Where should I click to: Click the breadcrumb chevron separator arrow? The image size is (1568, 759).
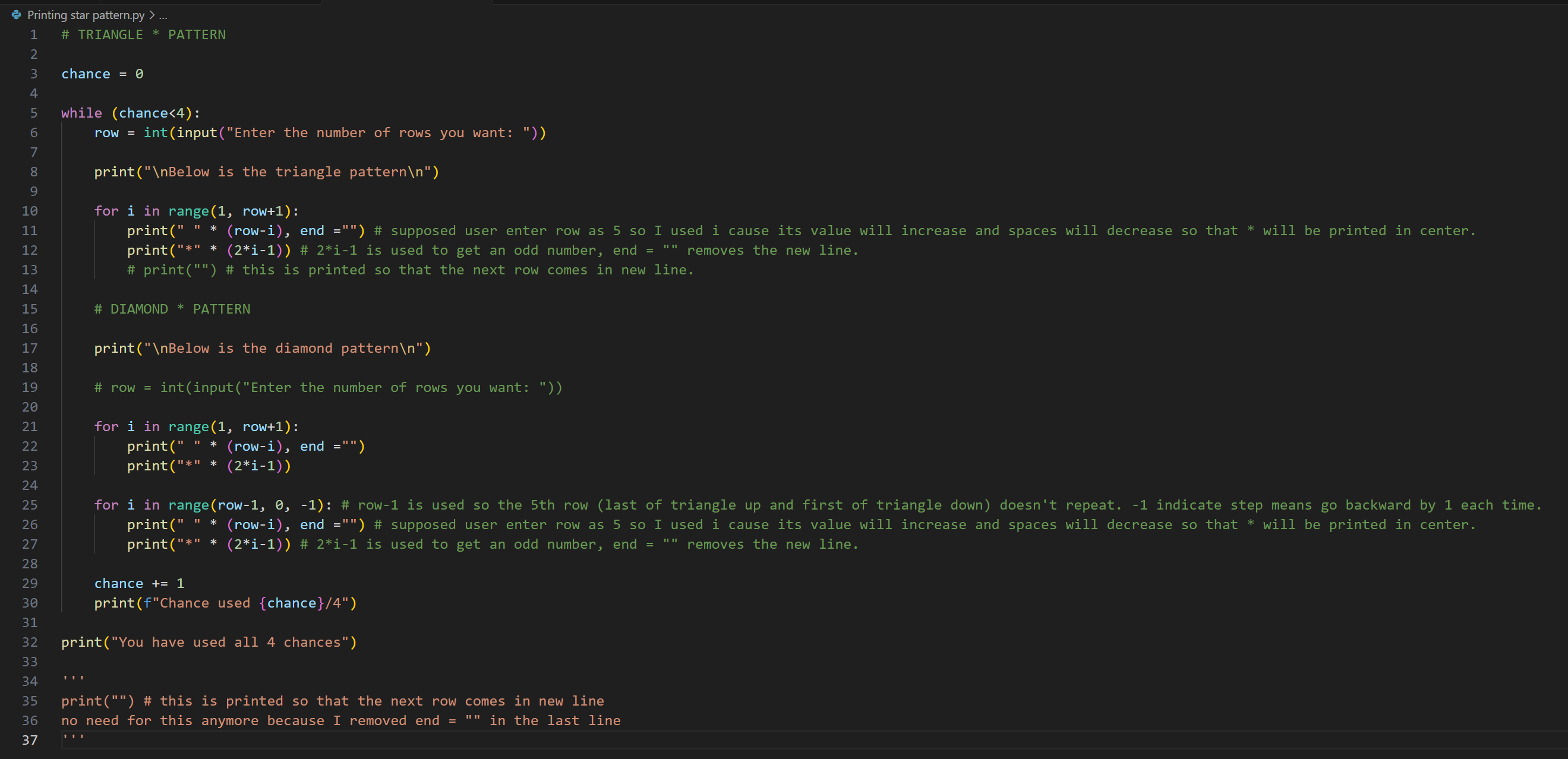point(152,15)
